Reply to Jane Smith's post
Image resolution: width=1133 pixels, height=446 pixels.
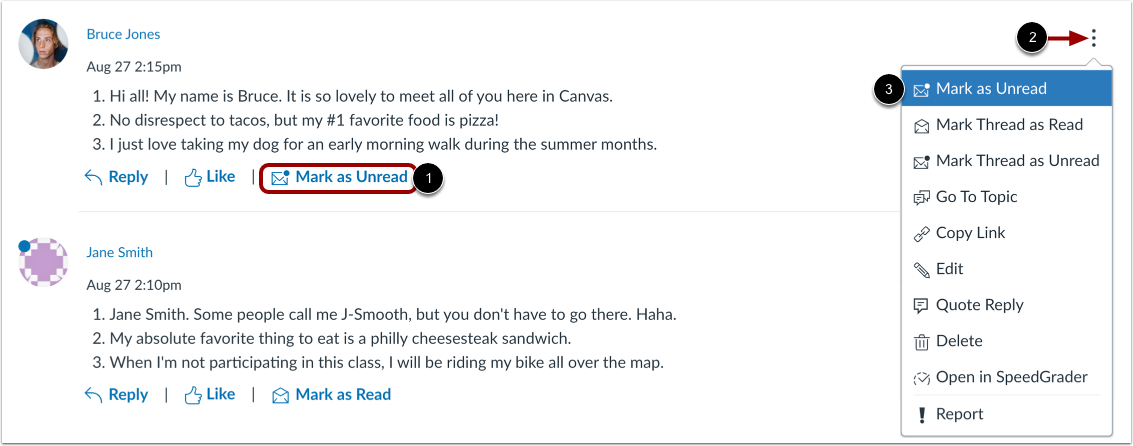pyautogui.click(x=116, y=395)
